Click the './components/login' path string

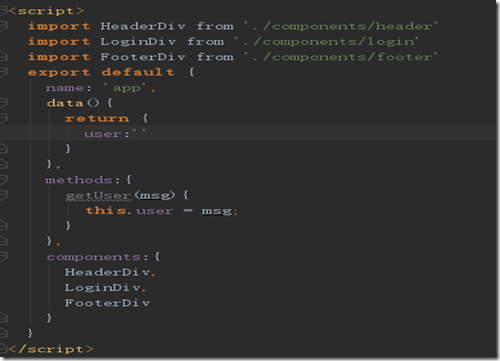point(326,41)
